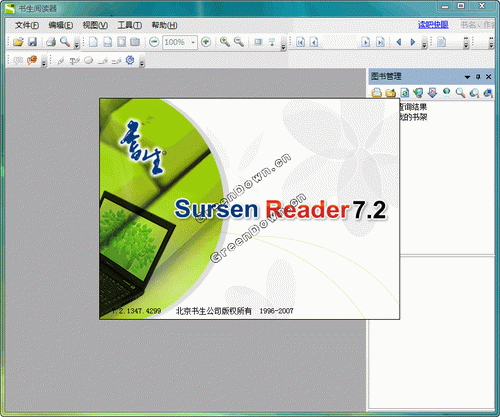Screen dimensions: 500x417
Task: Expand the drawing toolbar overflow options
Action: [x=142, y=62]
